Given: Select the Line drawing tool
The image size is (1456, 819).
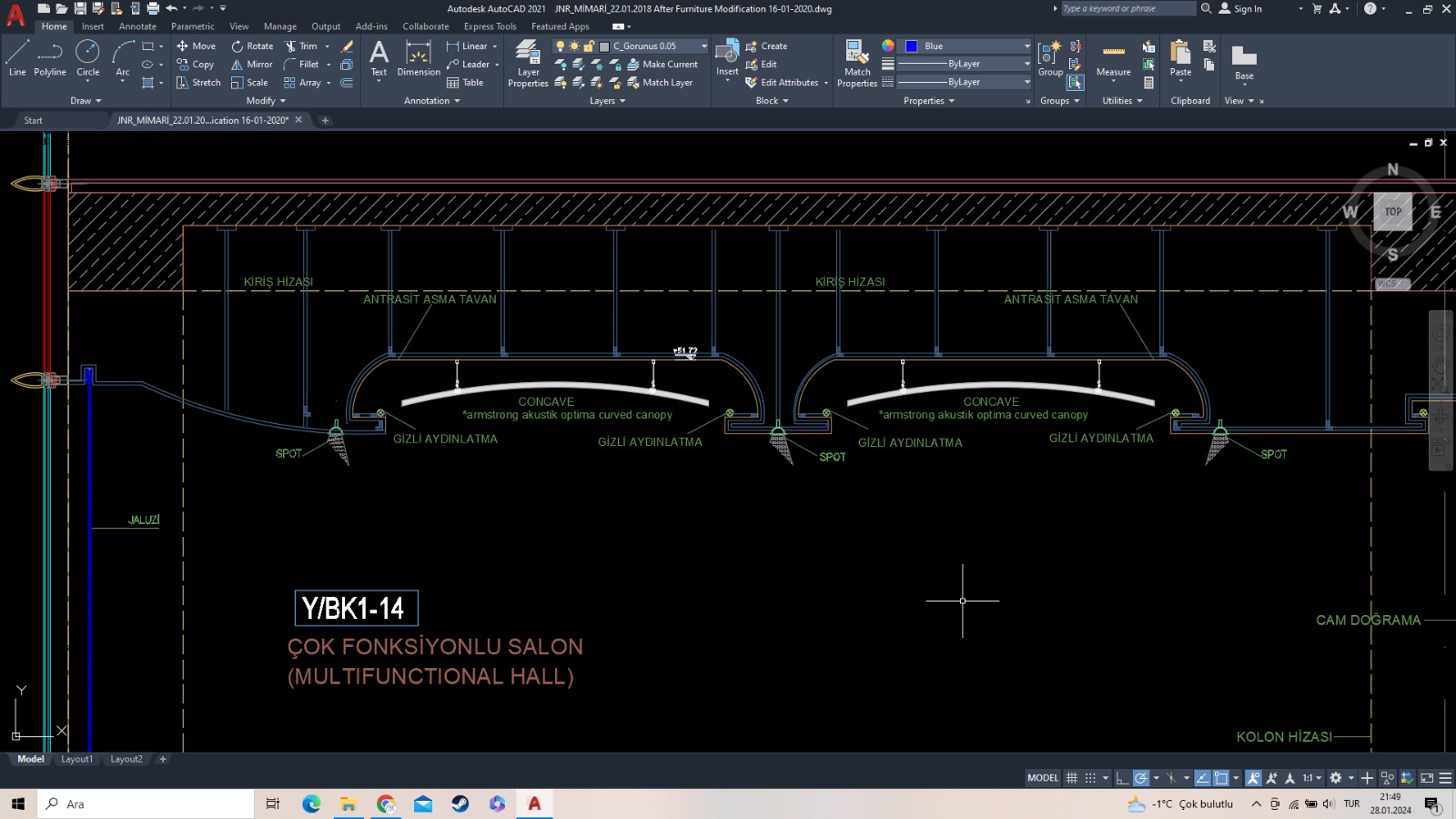Looking at the screenshot, I should (x=17, y=57).
